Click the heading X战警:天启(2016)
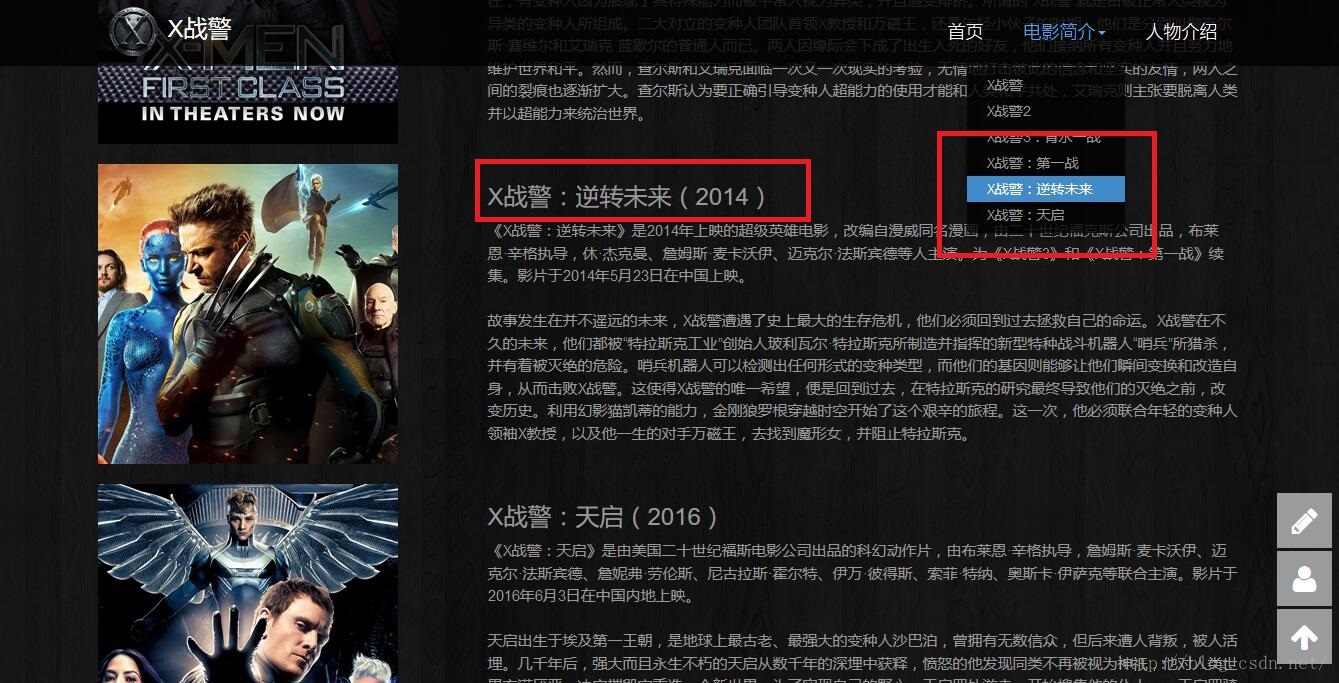 pos(603,517)
